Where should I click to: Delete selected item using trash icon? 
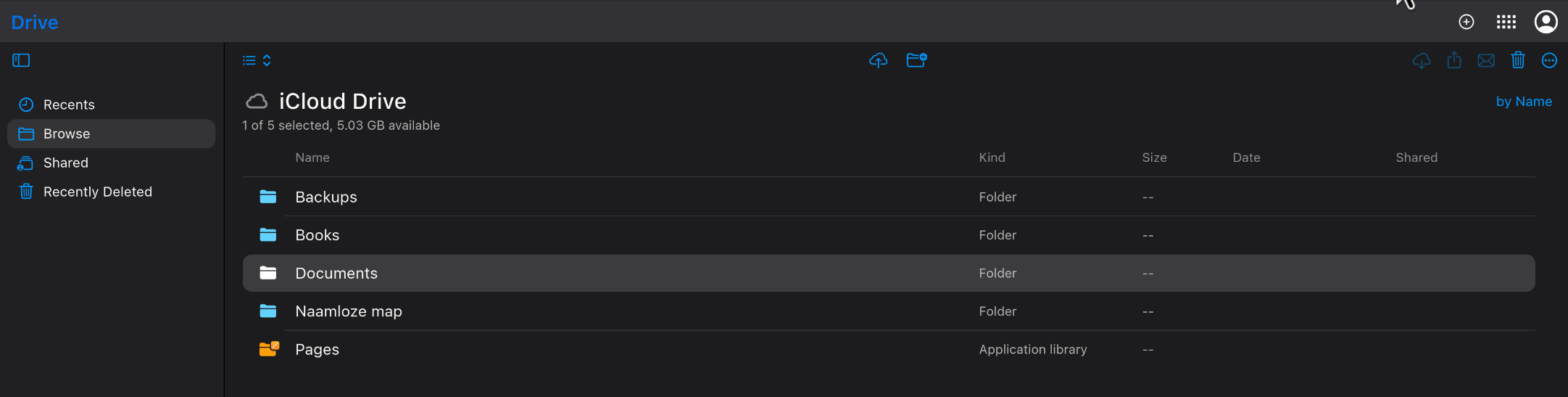1518,60
